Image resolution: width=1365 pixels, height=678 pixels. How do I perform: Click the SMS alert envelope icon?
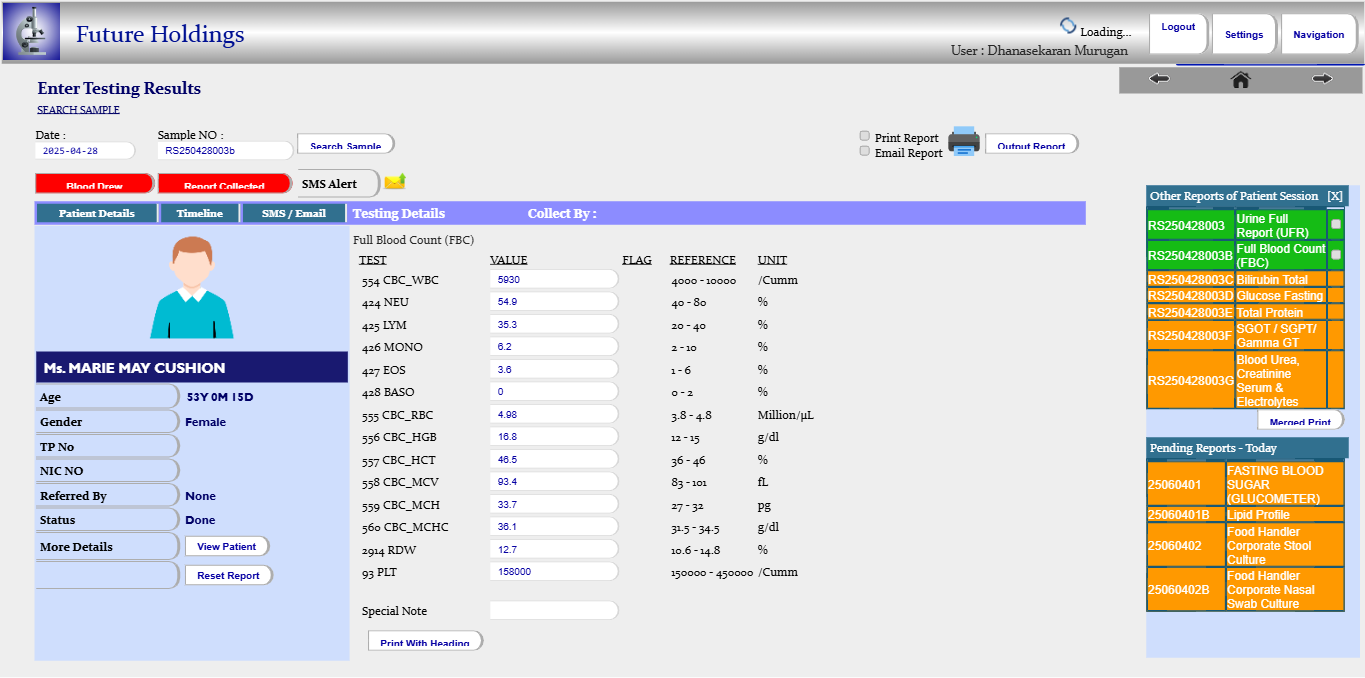click(x=395, y=182)
